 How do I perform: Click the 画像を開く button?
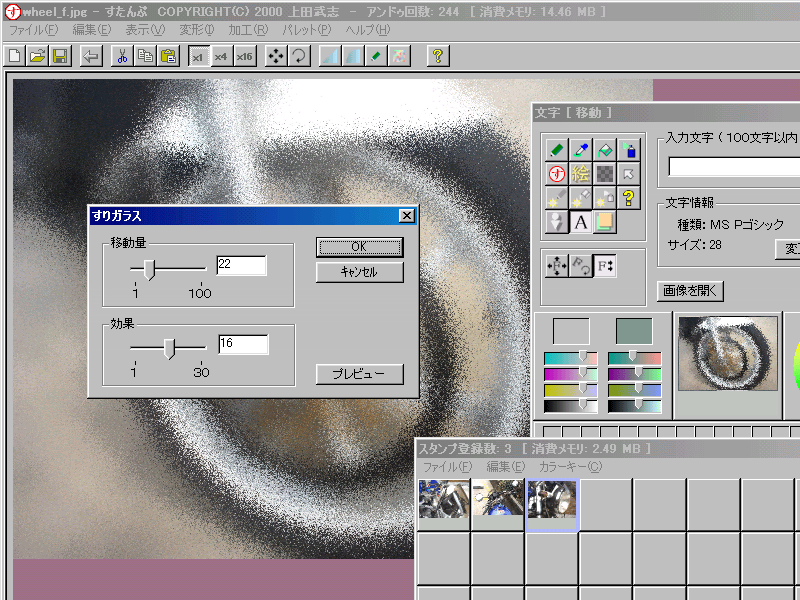point(690,291)
